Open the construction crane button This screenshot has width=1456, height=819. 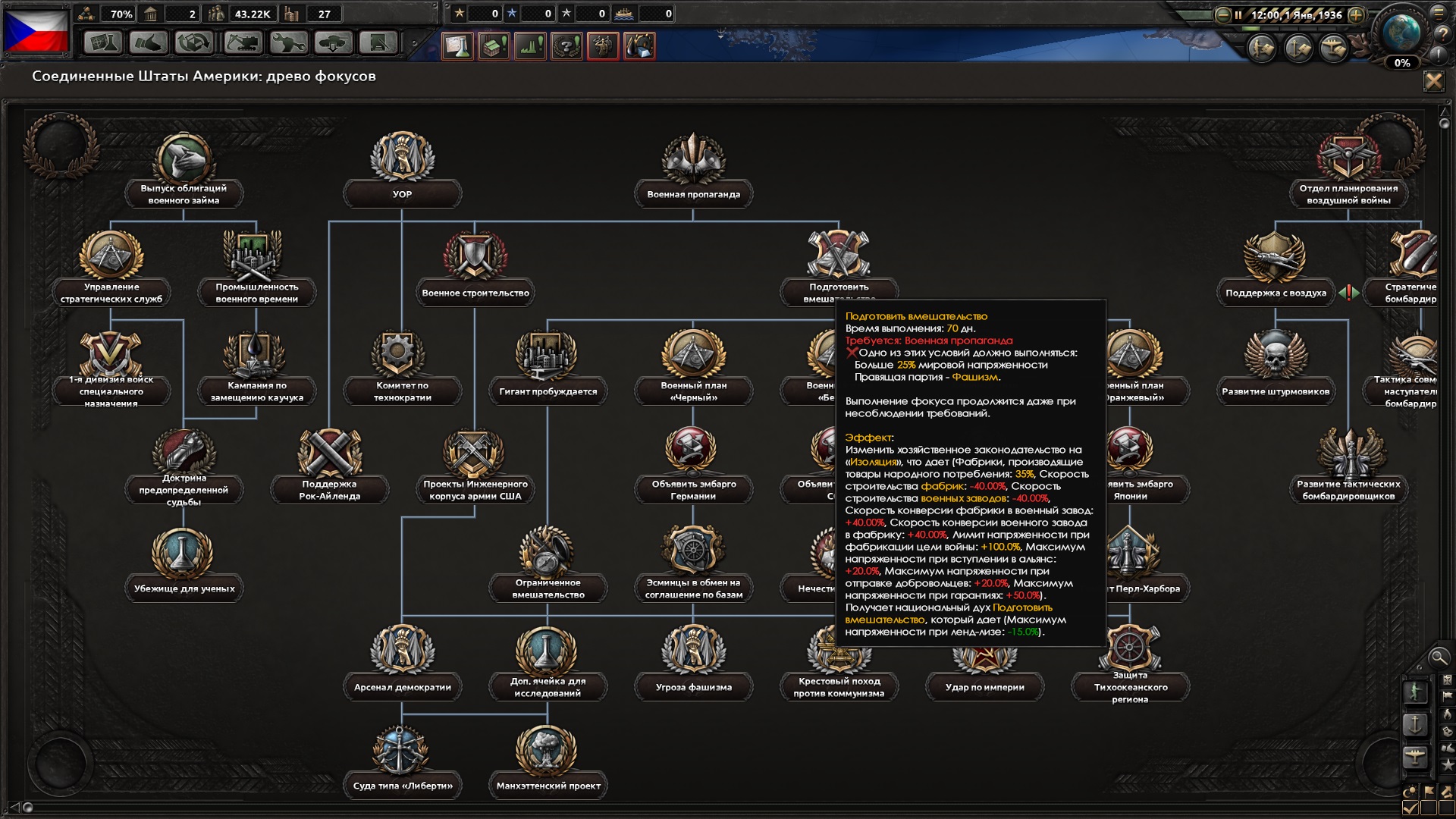pyautogui.click(x=243, y=43)
